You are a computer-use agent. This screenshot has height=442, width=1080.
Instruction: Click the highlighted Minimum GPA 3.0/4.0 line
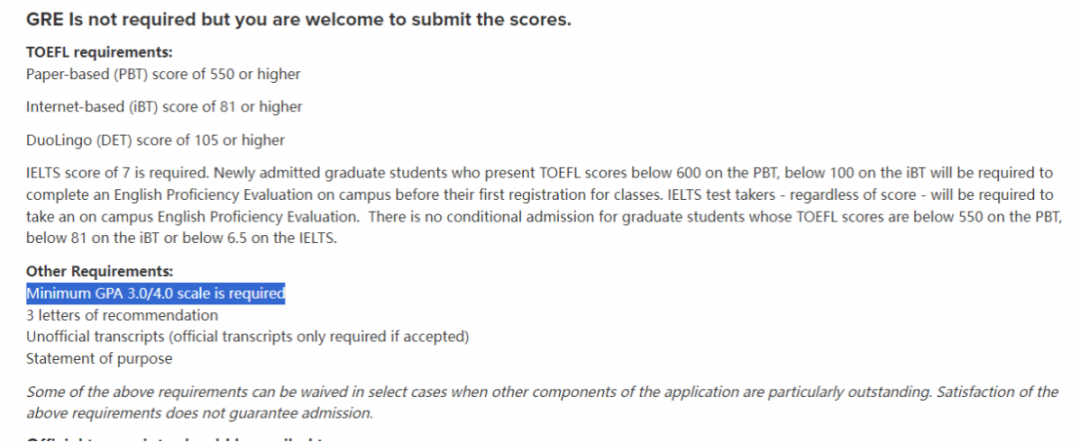[156, 293]
